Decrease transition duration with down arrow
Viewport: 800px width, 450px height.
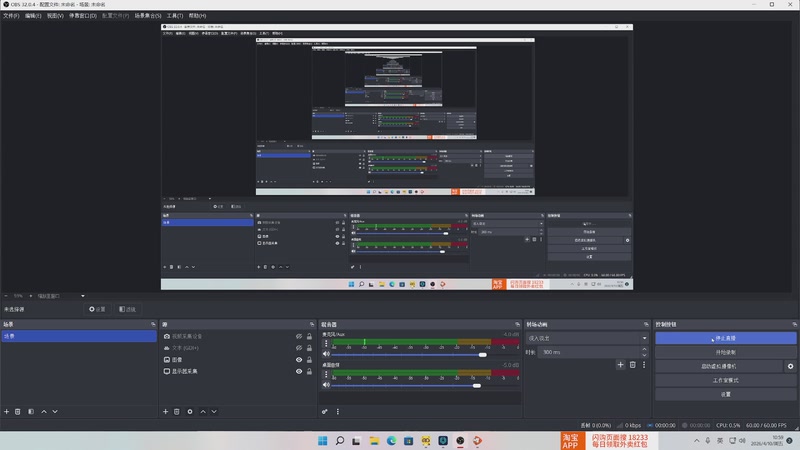click(644, 355)
